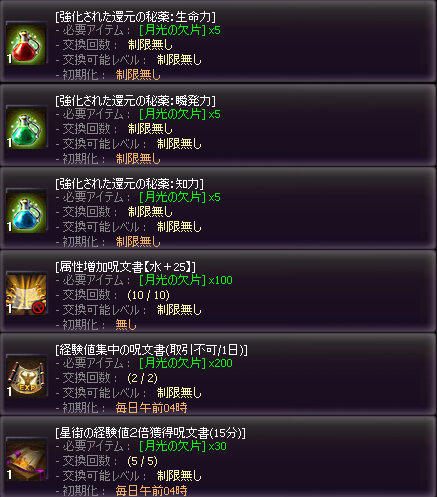Click 毎日午前04時 reset for the EXP concentration scroll

pyautogui.click(x=151, y=408)
